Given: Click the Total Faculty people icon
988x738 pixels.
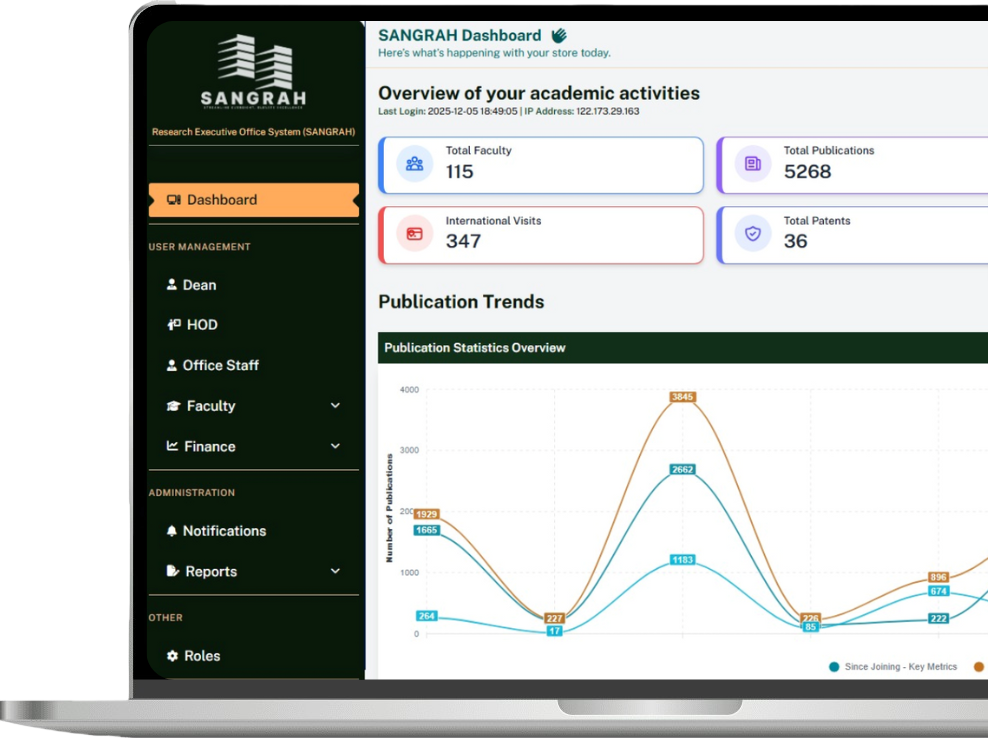Looking at the screenshot, I should tap(414, 164).
